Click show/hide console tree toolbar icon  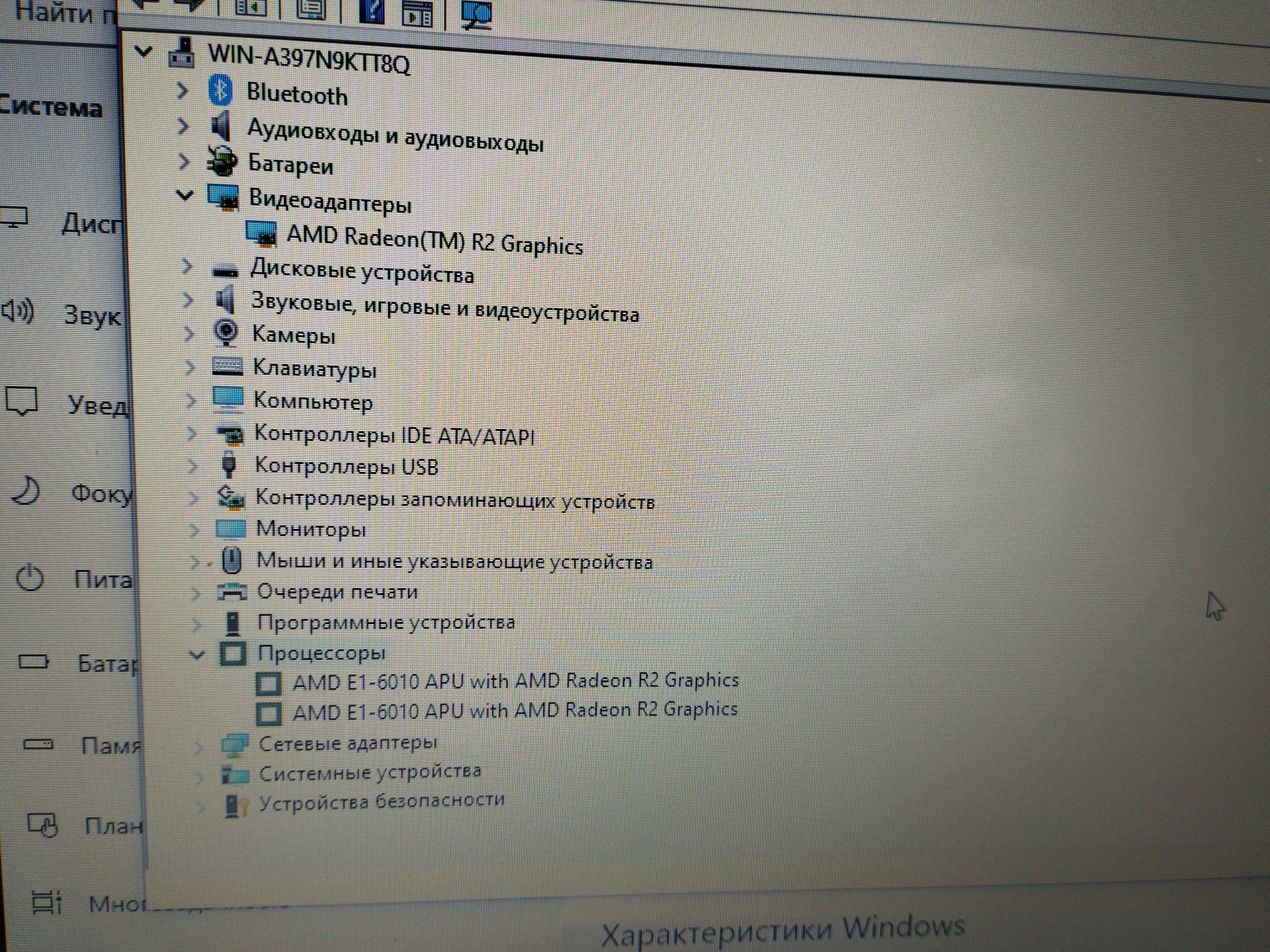[x=250, y=7]
